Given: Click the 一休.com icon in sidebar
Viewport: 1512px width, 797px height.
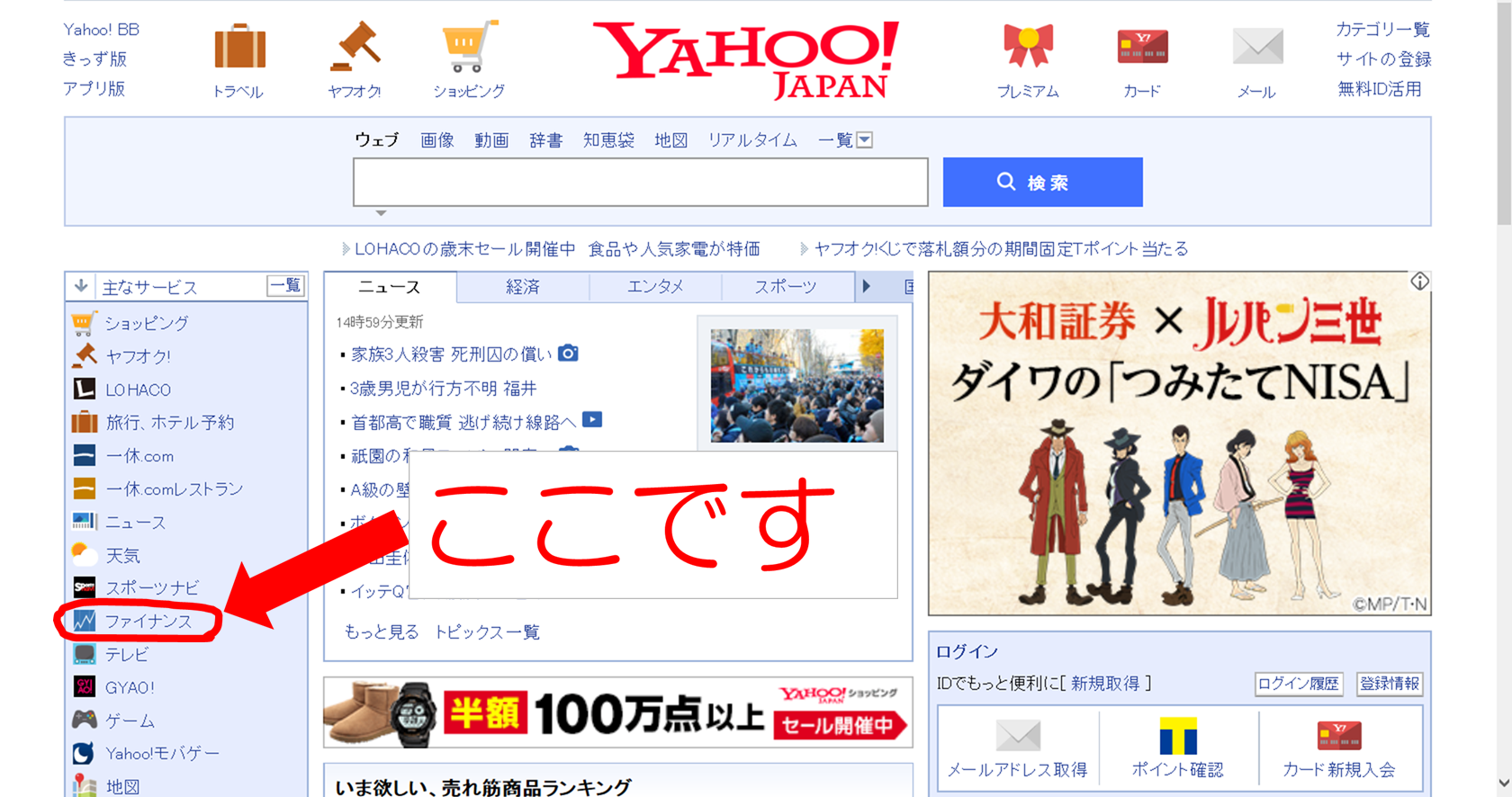Looking at the screenshot, I should tap(84, 455).
